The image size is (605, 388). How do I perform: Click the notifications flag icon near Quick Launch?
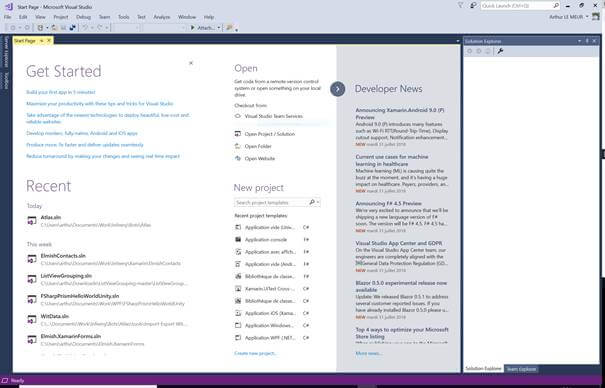click(x=460, y=5)
